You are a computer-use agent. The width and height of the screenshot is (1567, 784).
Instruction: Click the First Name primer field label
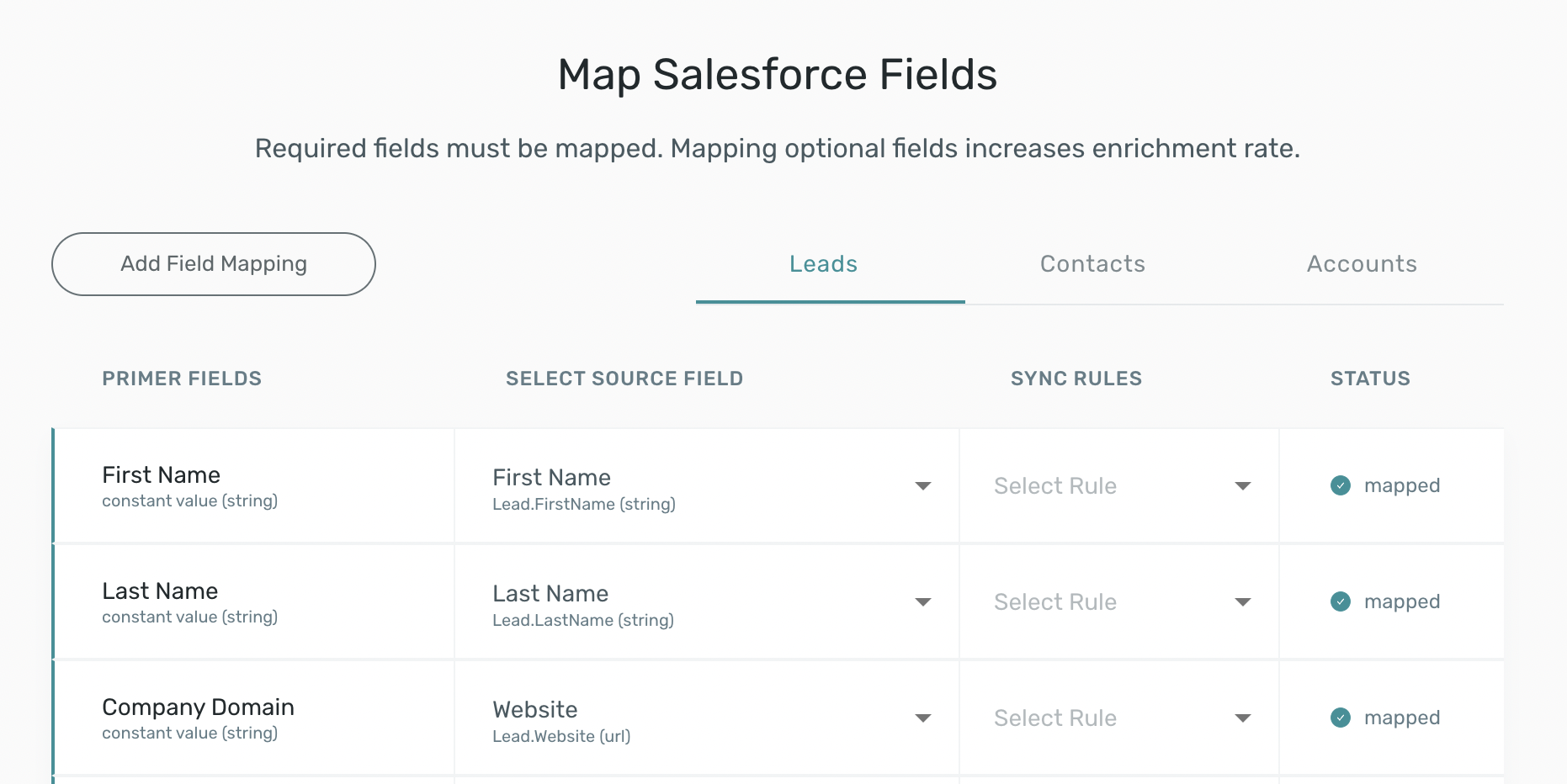click(x=161, y=475)
